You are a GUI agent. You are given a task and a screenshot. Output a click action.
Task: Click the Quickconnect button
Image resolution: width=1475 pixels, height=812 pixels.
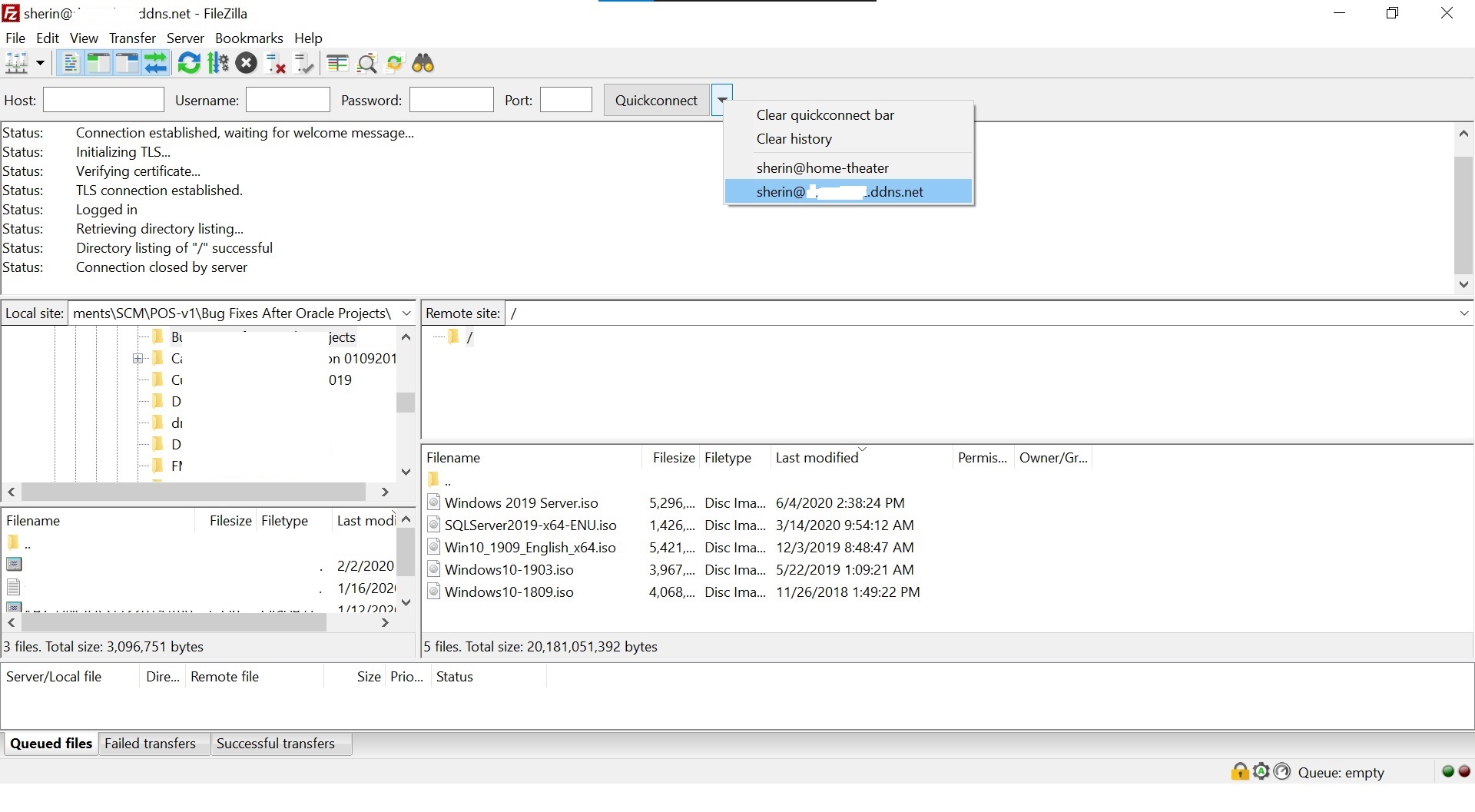tap(656, 100)
